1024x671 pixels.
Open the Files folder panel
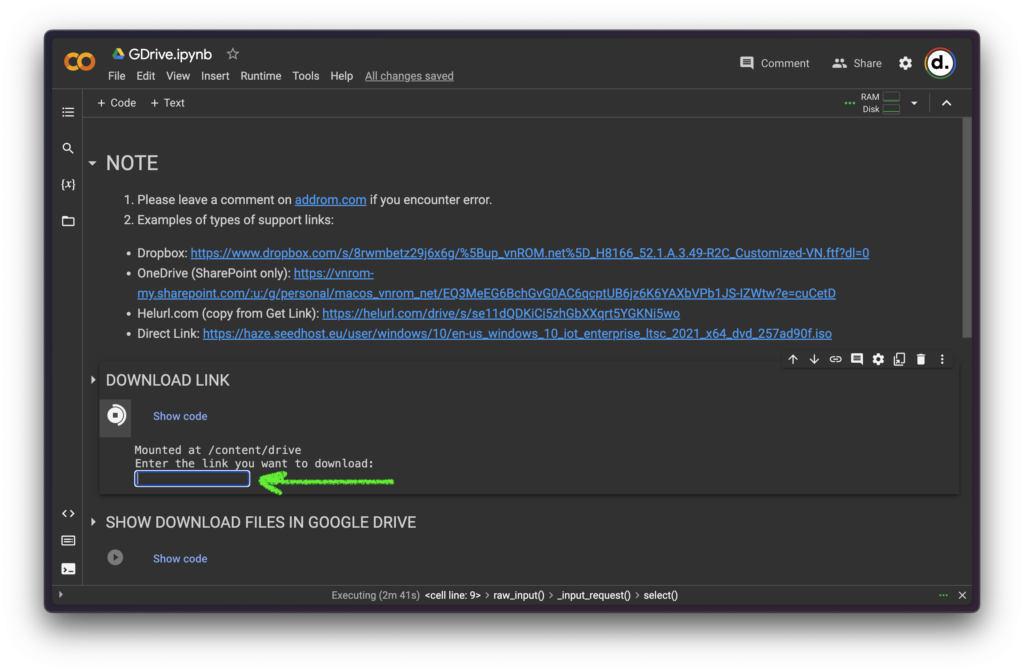[x=68, y=221]
